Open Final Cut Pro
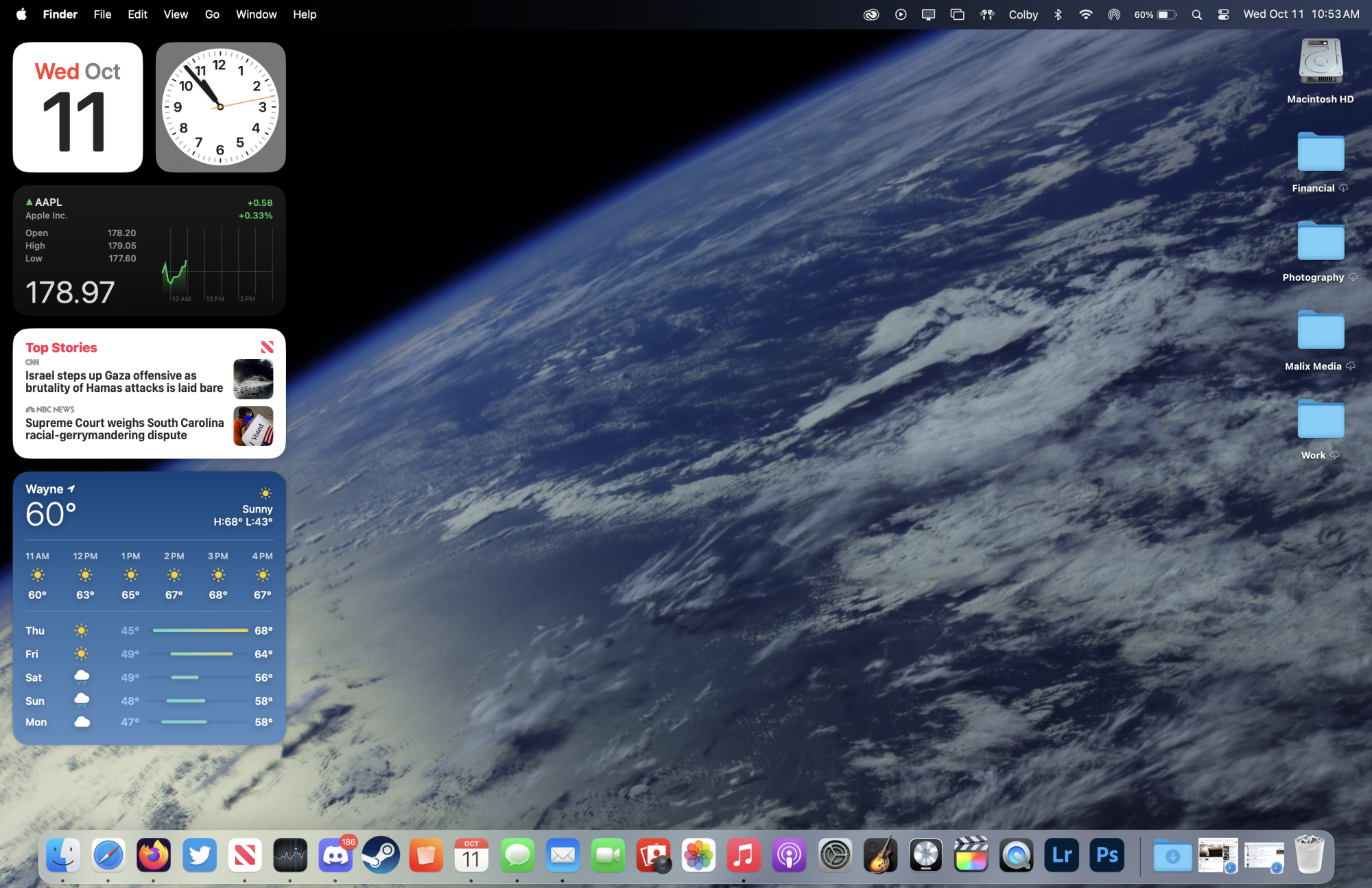 point(971,855)
